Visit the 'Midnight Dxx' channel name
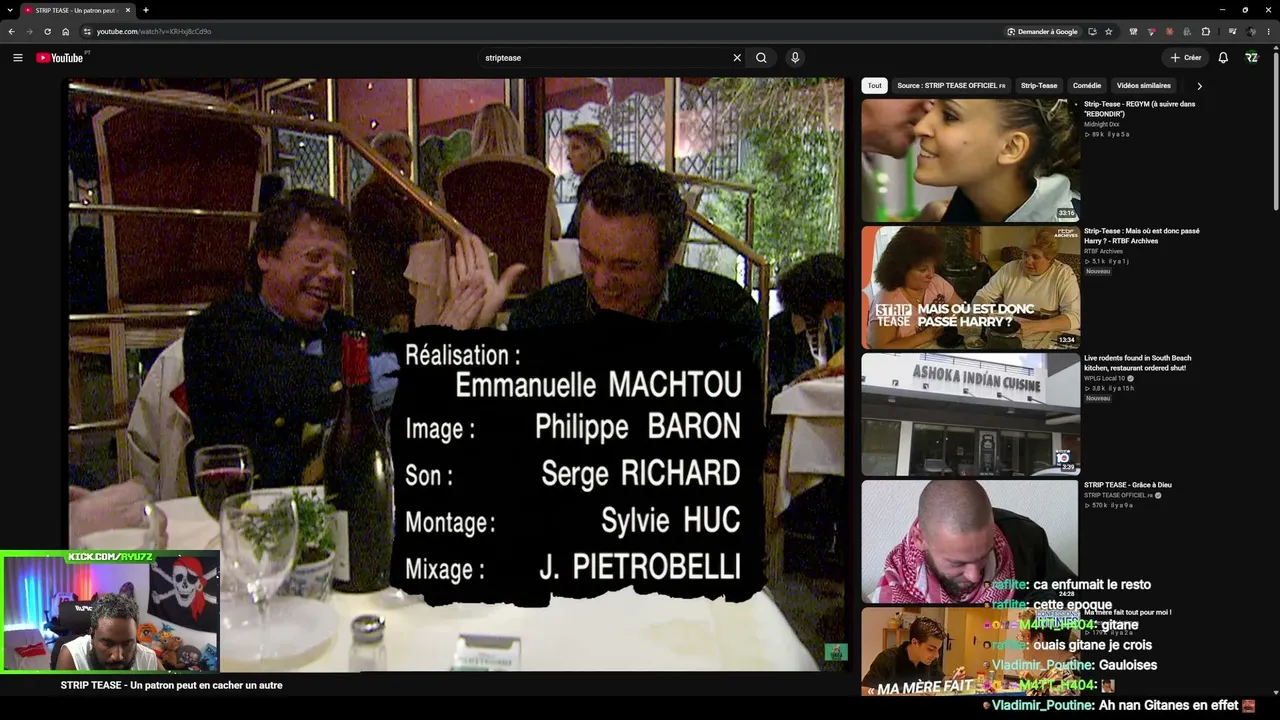Viewport: 1280px width, 720px height. [1102, 124]
